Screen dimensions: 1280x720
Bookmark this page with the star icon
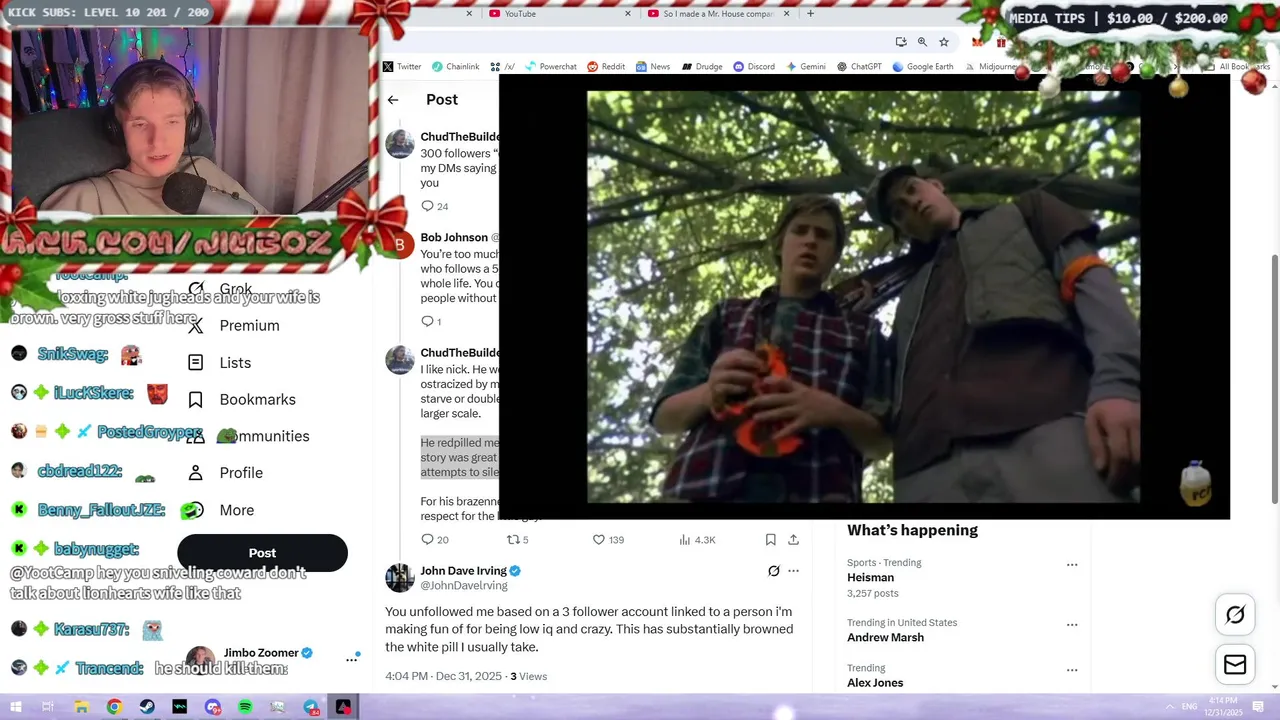(943, 42)
